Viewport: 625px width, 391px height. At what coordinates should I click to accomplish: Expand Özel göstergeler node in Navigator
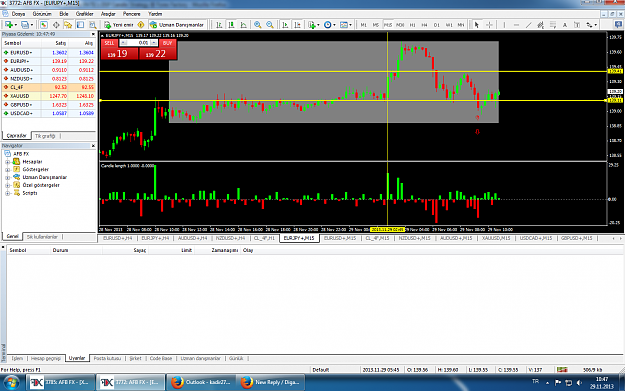click(8, 185)
